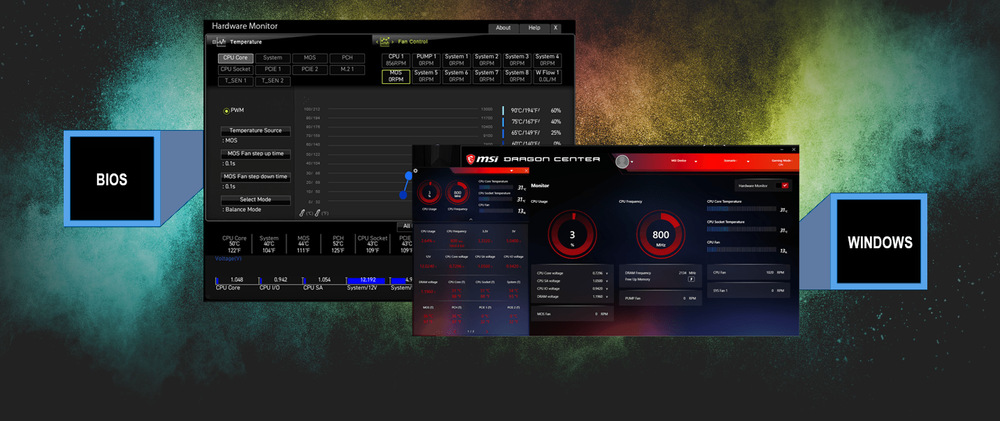The height and width of the screenshot is (421, 1000).
Task: Select the T_SEN 2 temperature sensor
Action: [x=273, y=81]
